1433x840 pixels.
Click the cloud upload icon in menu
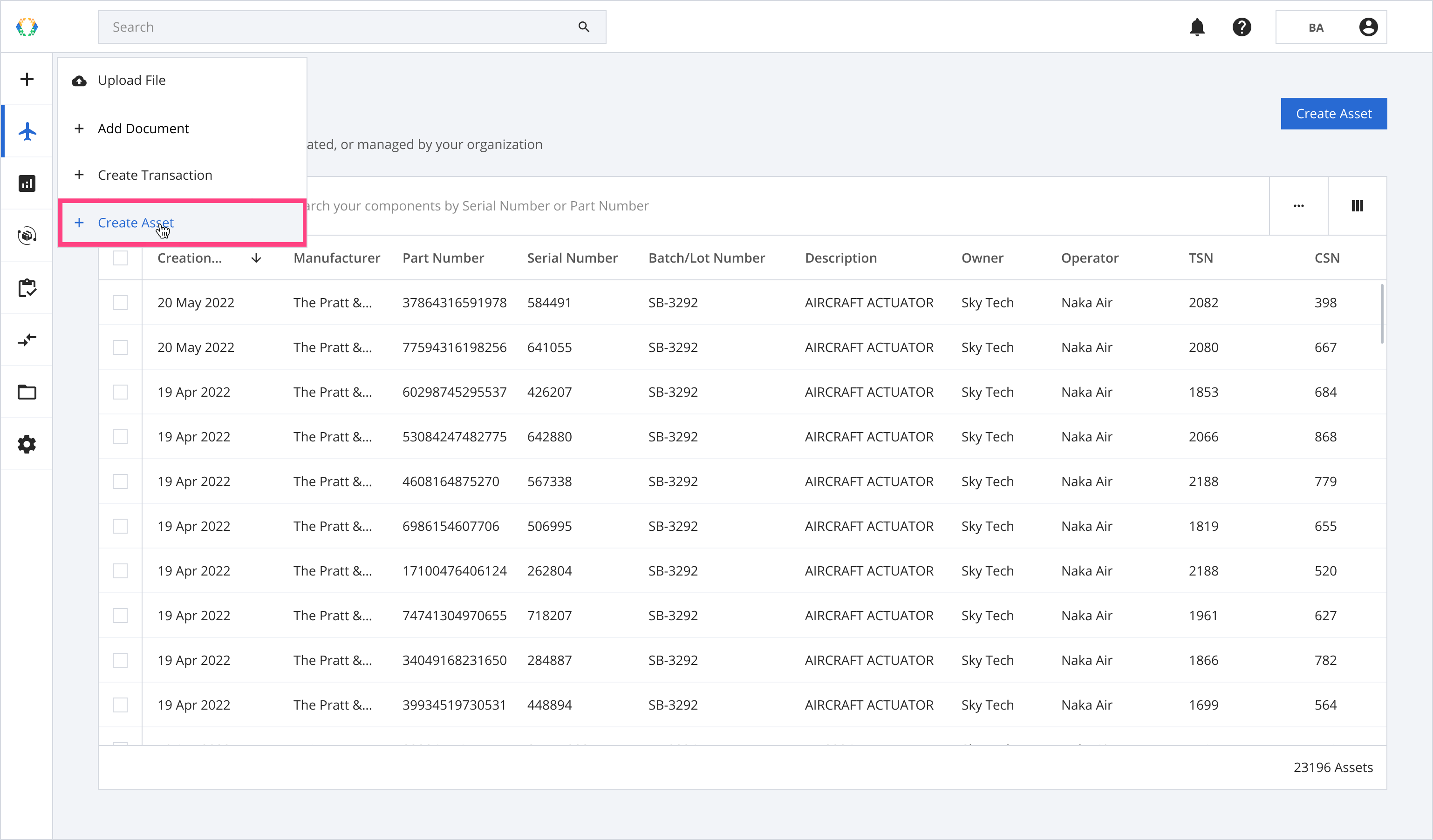pos(79,81)
